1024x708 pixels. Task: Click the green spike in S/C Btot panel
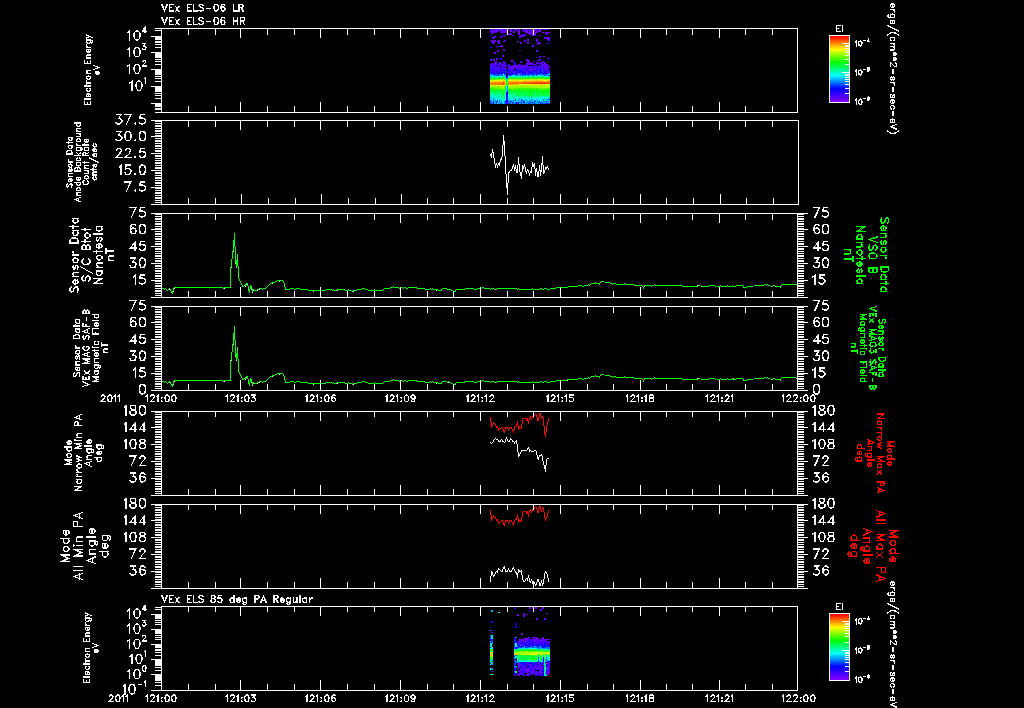pyautogui.click(x=234, y=260)
